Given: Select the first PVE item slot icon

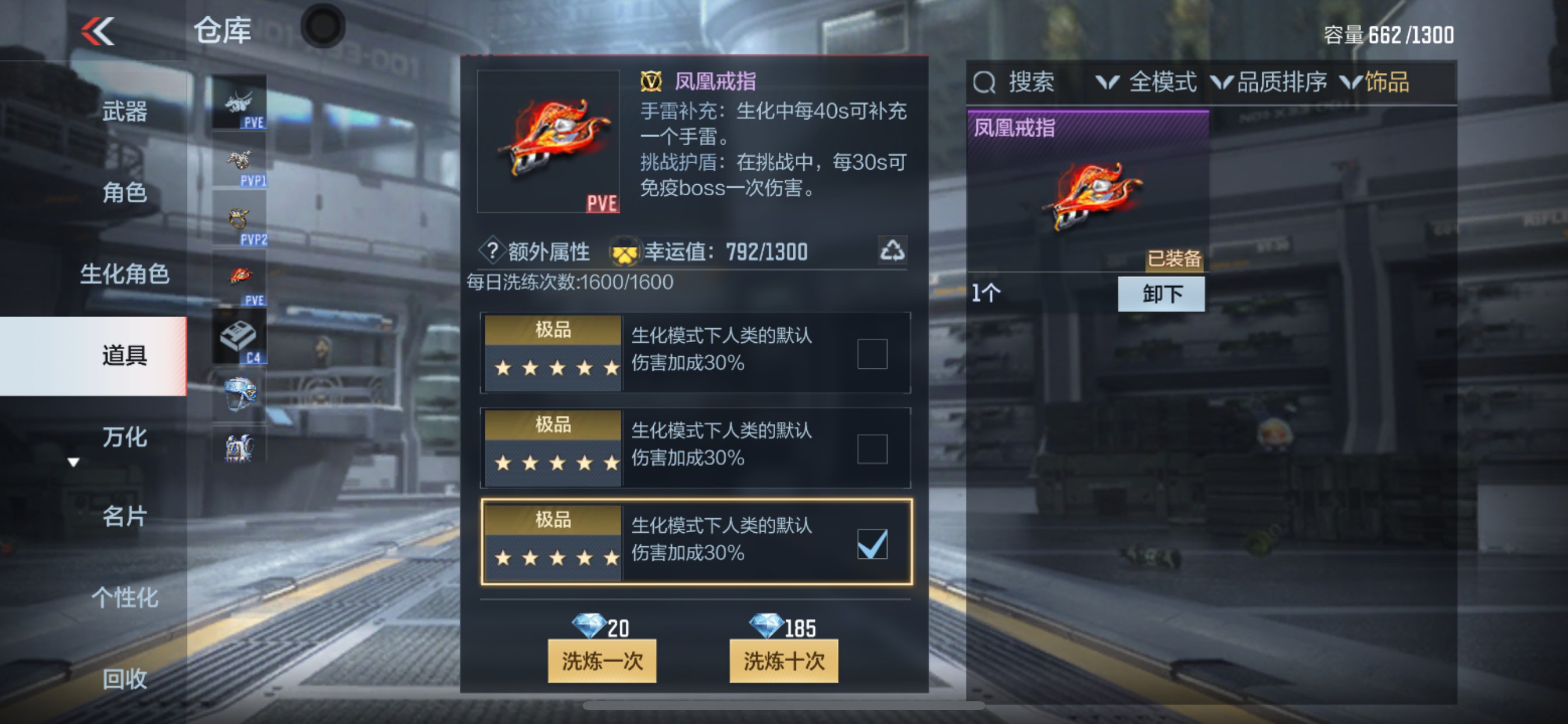Looking at the screenshot, I should 239,101.
